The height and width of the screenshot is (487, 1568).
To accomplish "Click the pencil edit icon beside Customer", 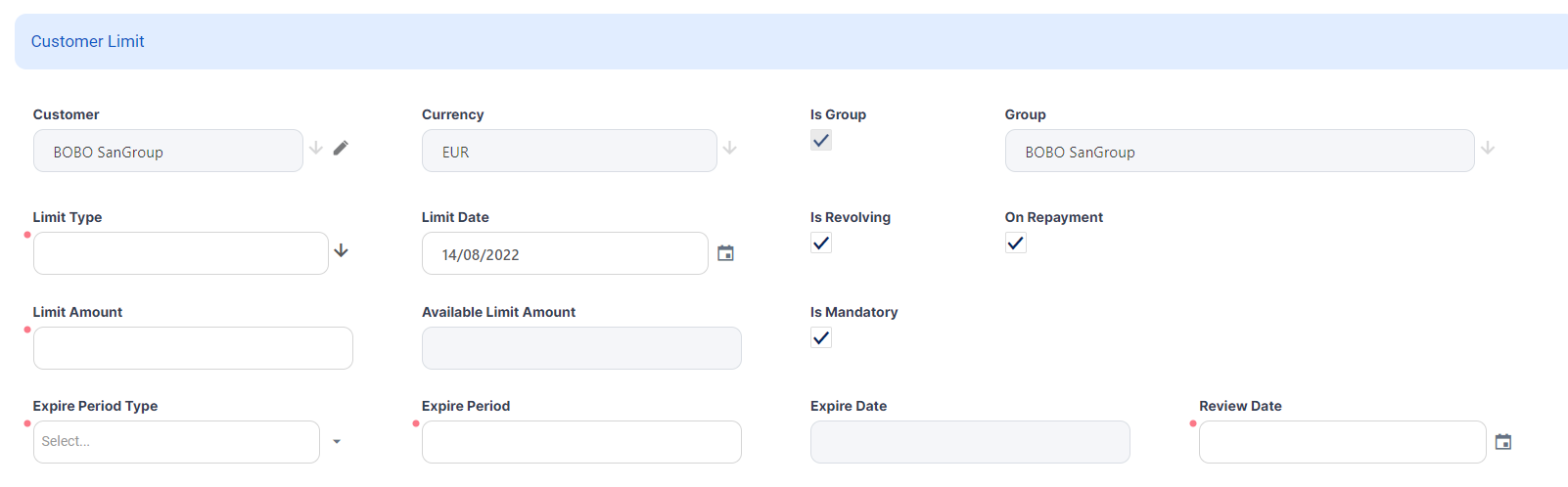I will (x=341, y=148).
